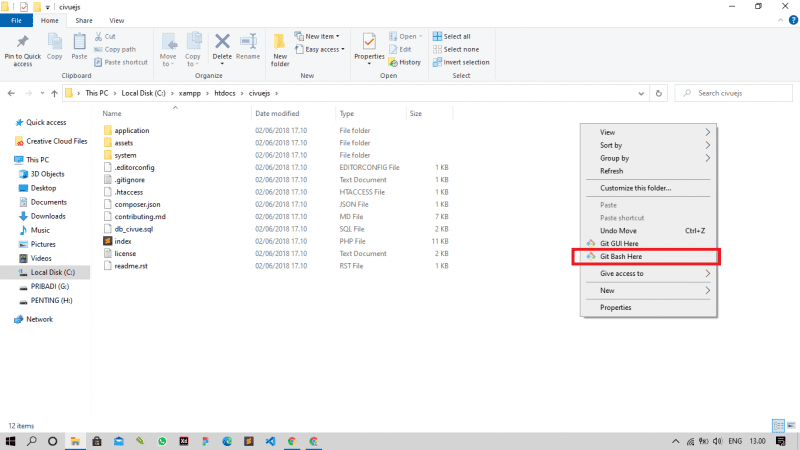Click Select all in ribbon
800x450 pixels.
[464, 36]
